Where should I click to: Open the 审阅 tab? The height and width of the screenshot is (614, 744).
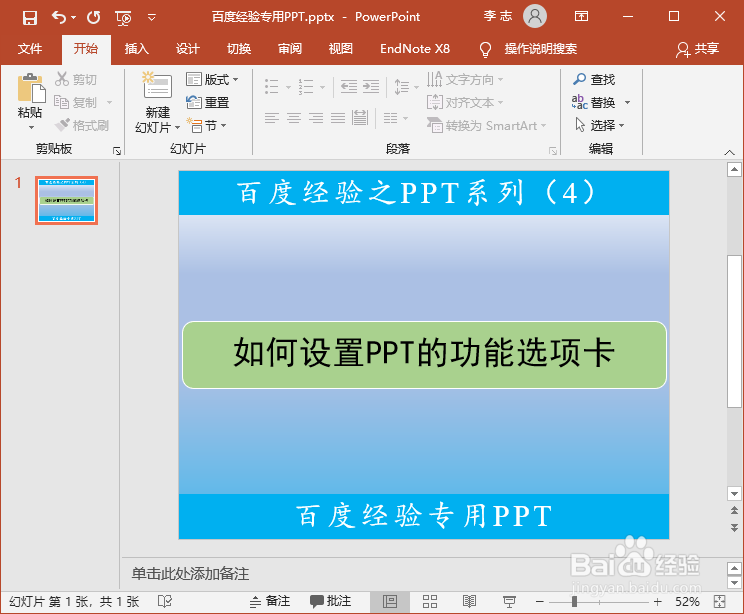pyautogui.click(x=290, y=48)
